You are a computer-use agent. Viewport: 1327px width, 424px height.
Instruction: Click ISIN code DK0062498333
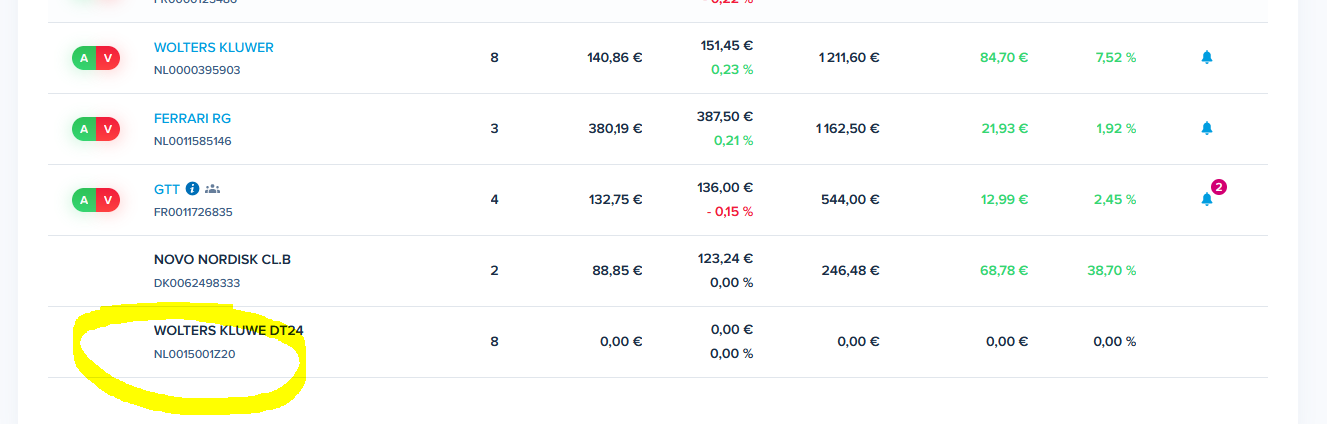tap(197, 283)
